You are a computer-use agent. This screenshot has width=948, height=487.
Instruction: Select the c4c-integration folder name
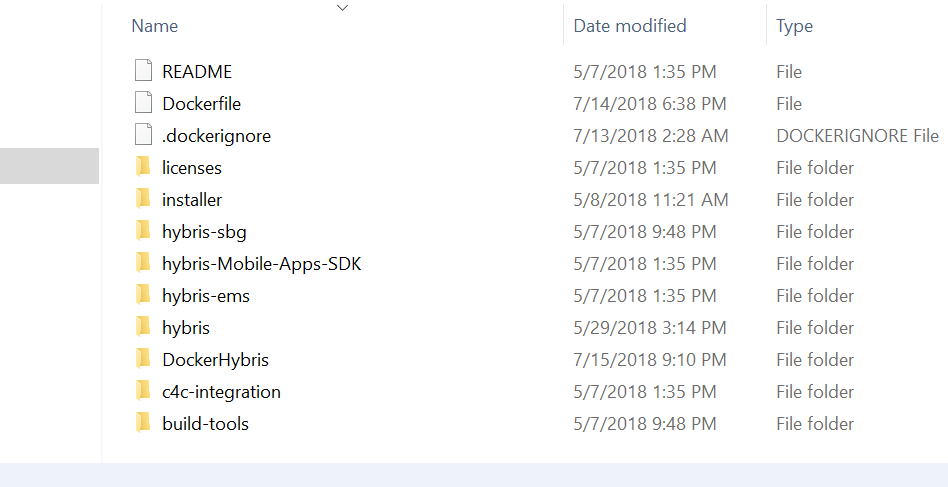[x=221, y=392]
